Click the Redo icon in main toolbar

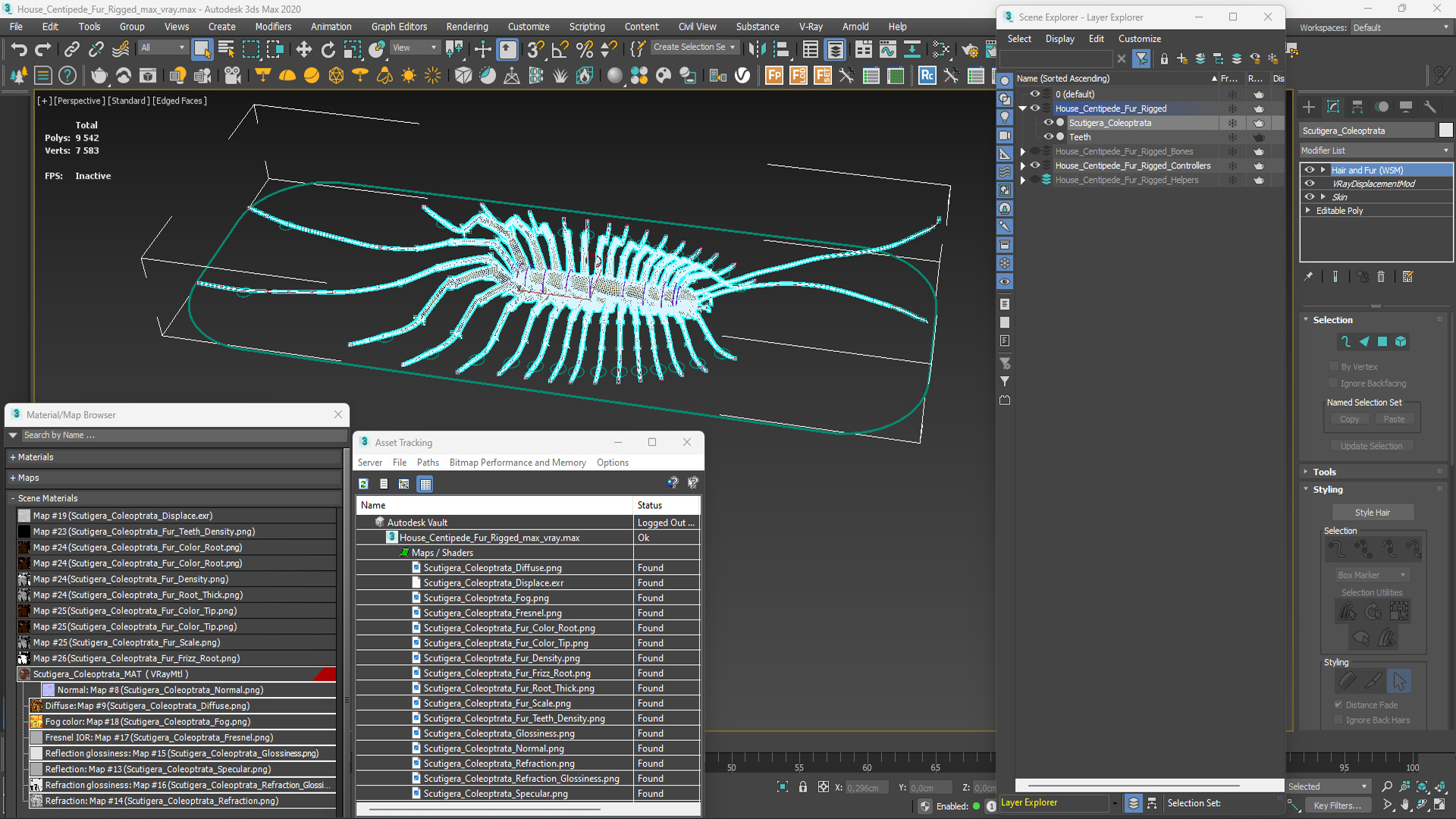point(43,50)
